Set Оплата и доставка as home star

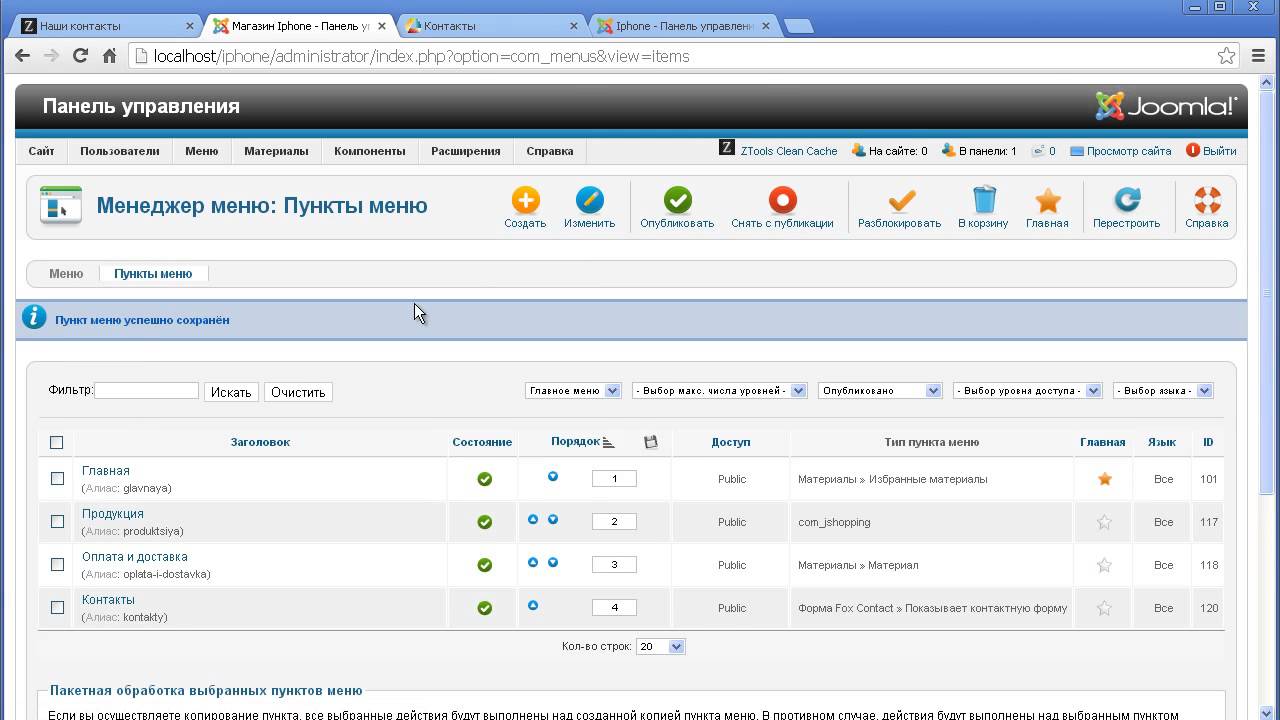coord(1104,565)
